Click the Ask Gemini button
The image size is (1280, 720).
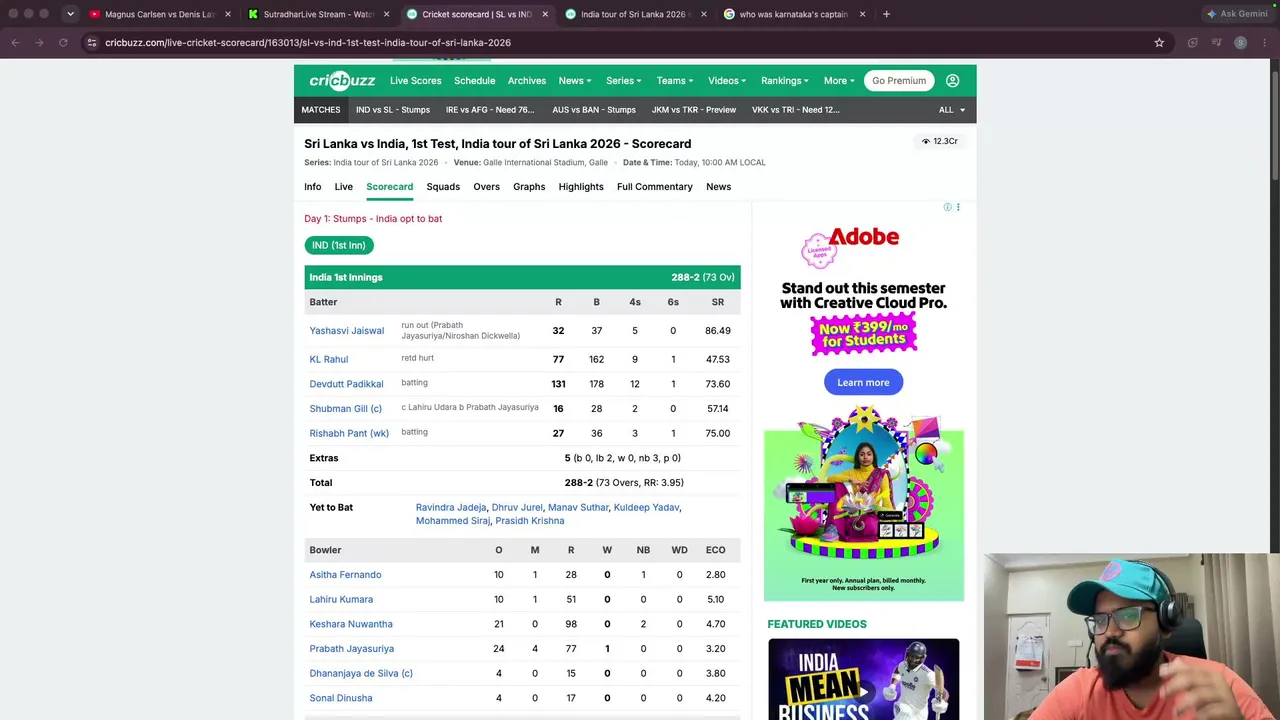point(1237,14)
